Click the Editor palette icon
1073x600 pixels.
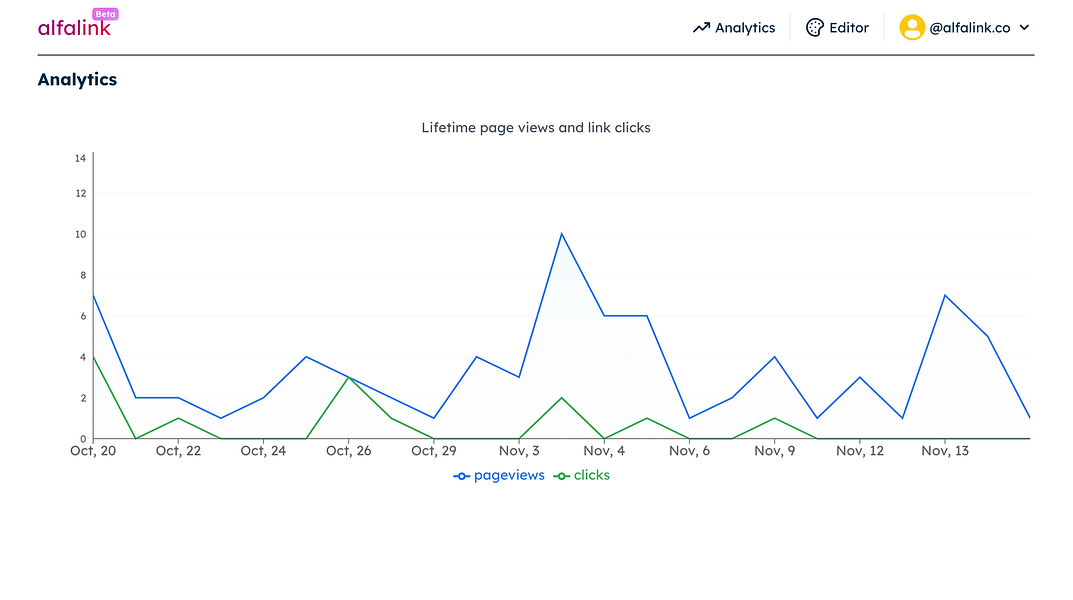tap(814, 27)
